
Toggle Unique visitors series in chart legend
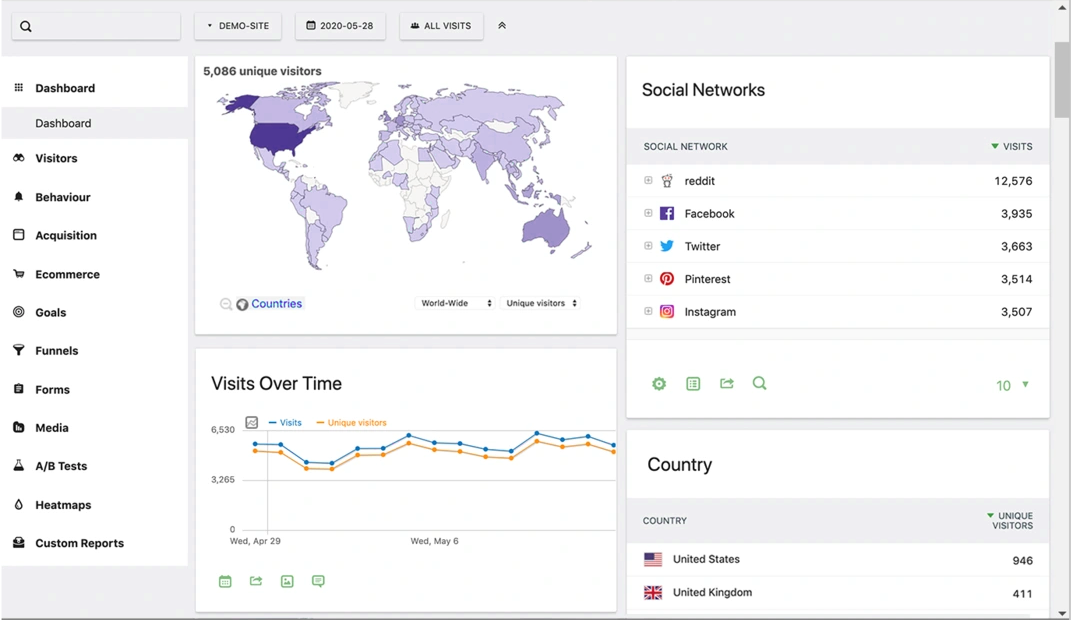(x=355, y=423)
